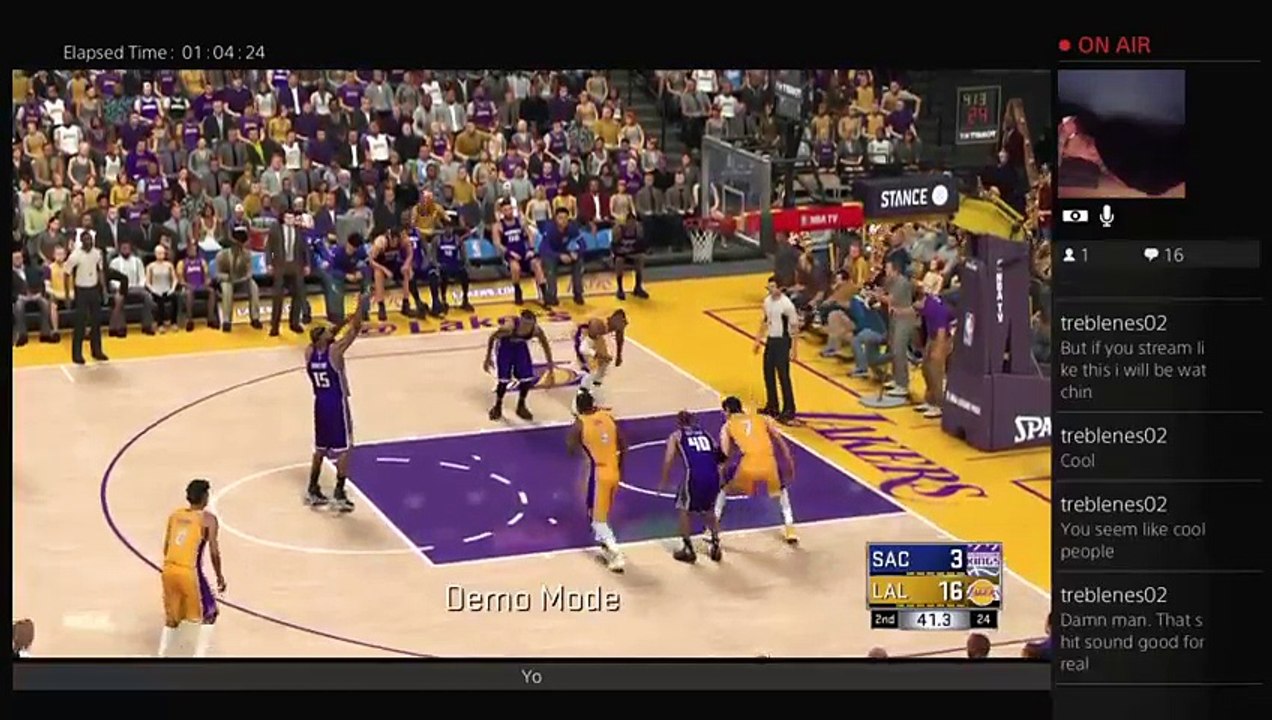Screen dimensions: 1272x720
Task: Click the ON AIR label
Action: [1114, 45]
